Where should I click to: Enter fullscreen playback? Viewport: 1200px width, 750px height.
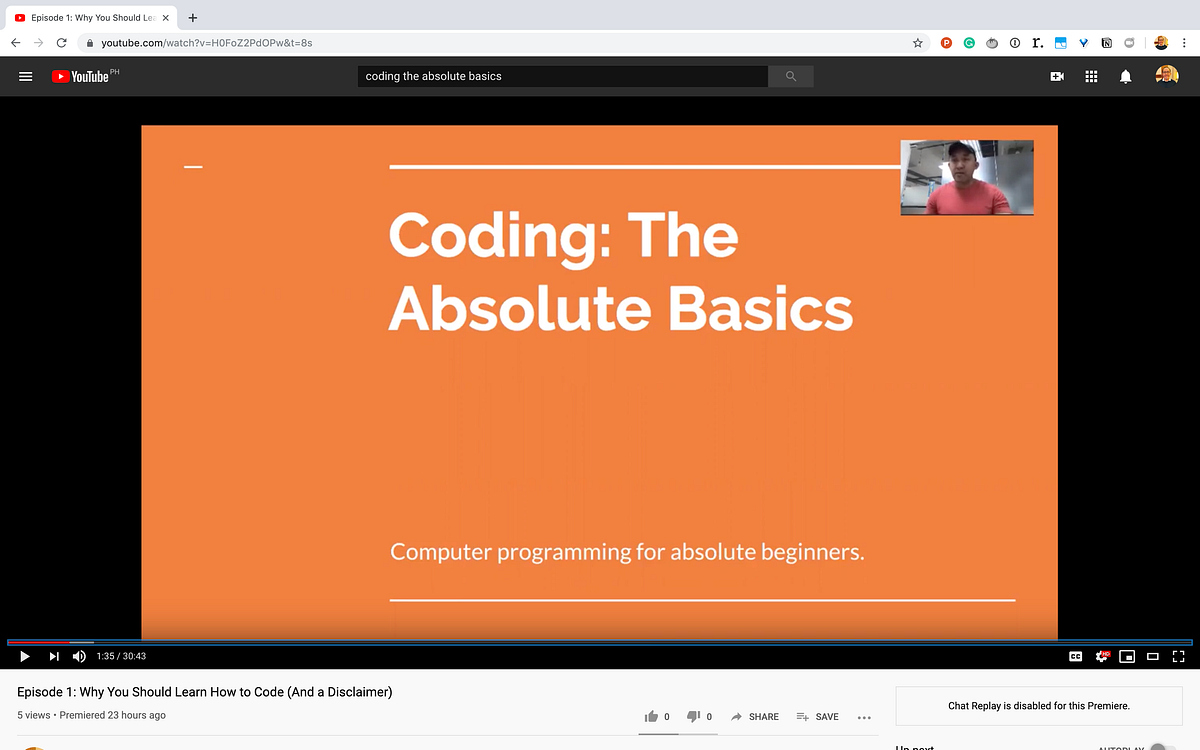coord(1179,656)
